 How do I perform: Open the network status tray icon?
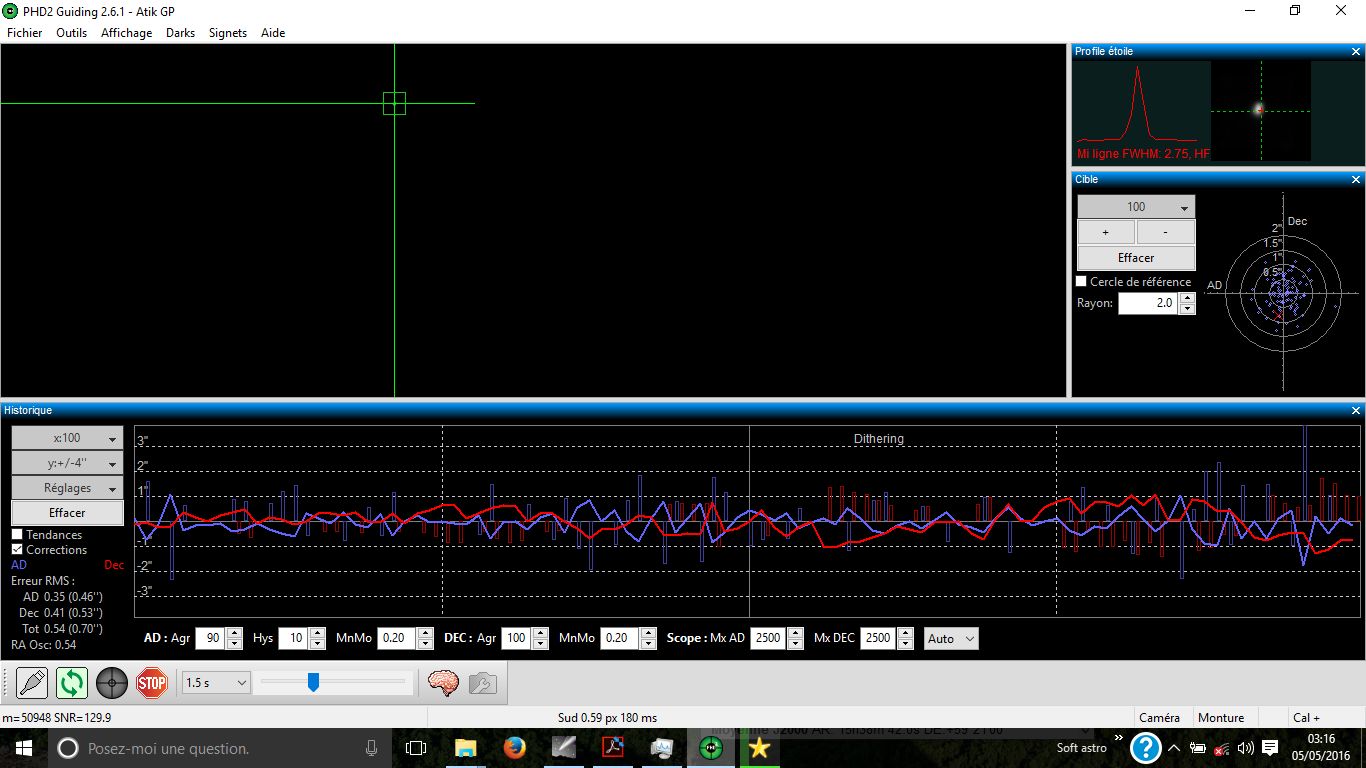click(1222, 748)
